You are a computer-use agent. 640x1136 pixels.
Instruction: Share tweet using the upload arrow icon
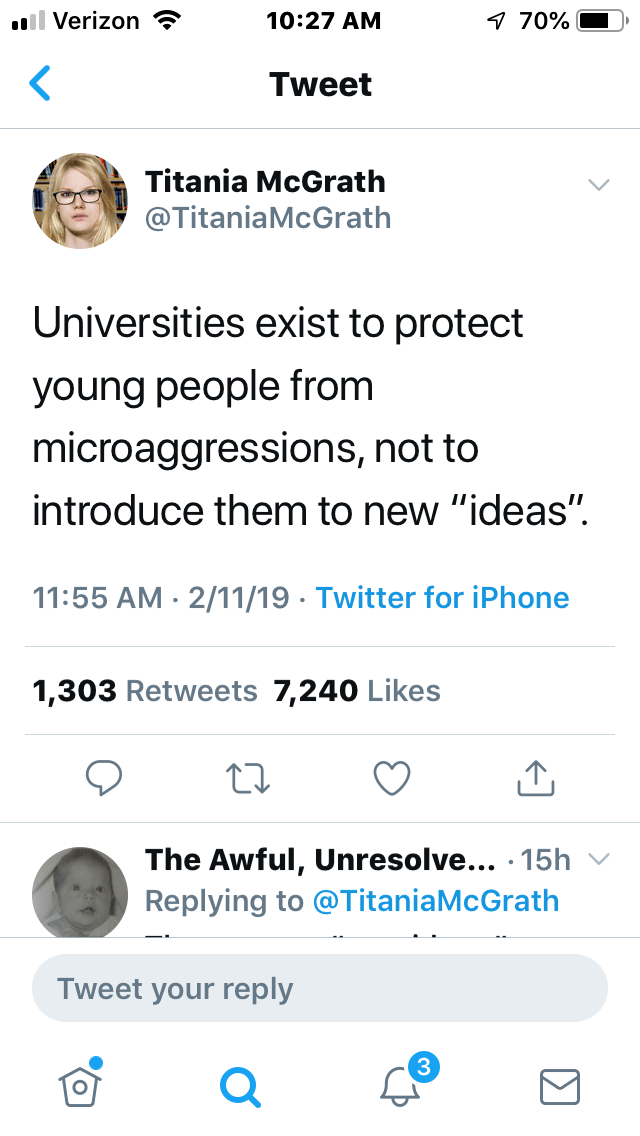coord(536,778)
